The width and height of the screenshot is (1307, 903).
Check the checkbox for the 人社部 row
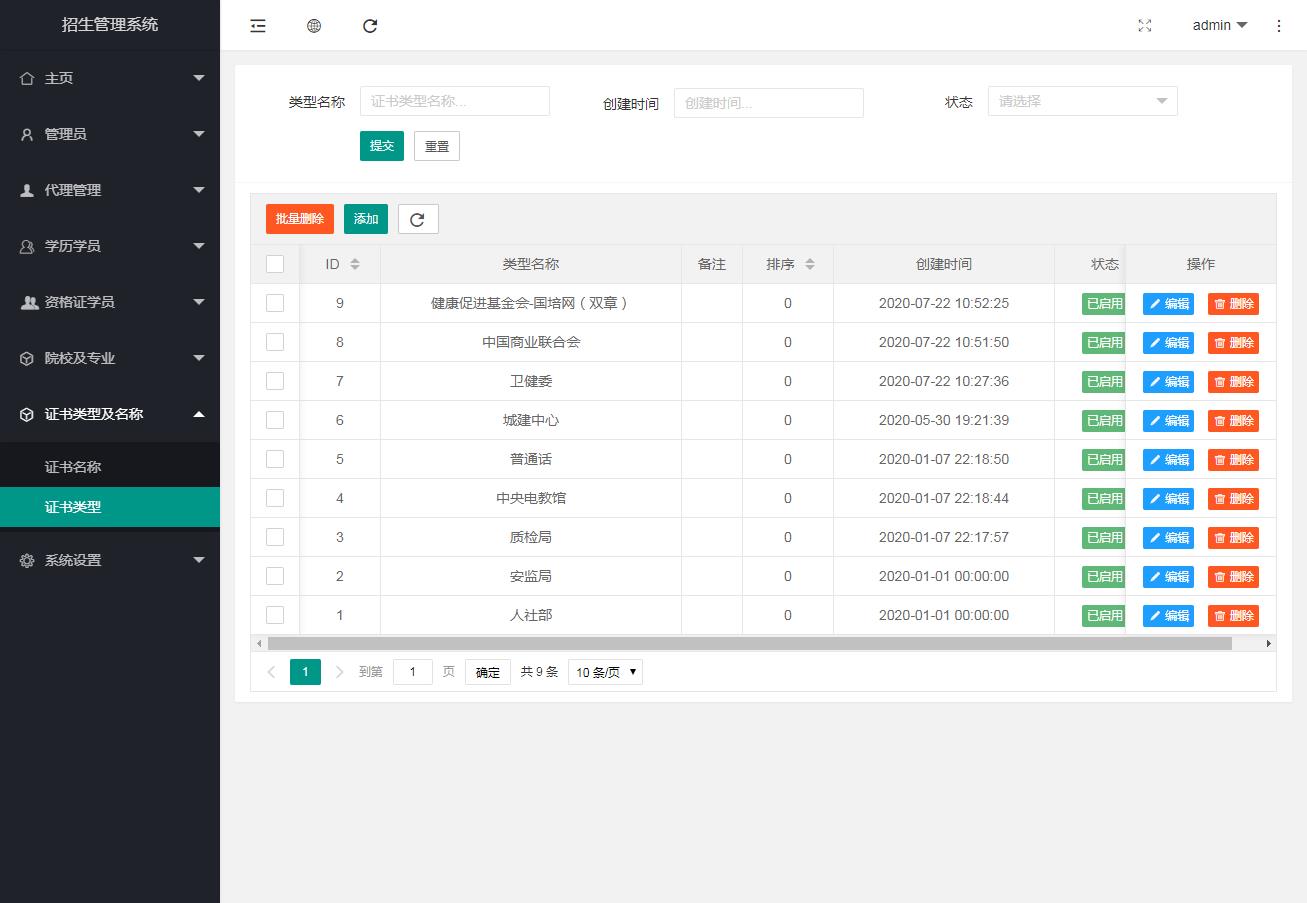pos(275,614)
